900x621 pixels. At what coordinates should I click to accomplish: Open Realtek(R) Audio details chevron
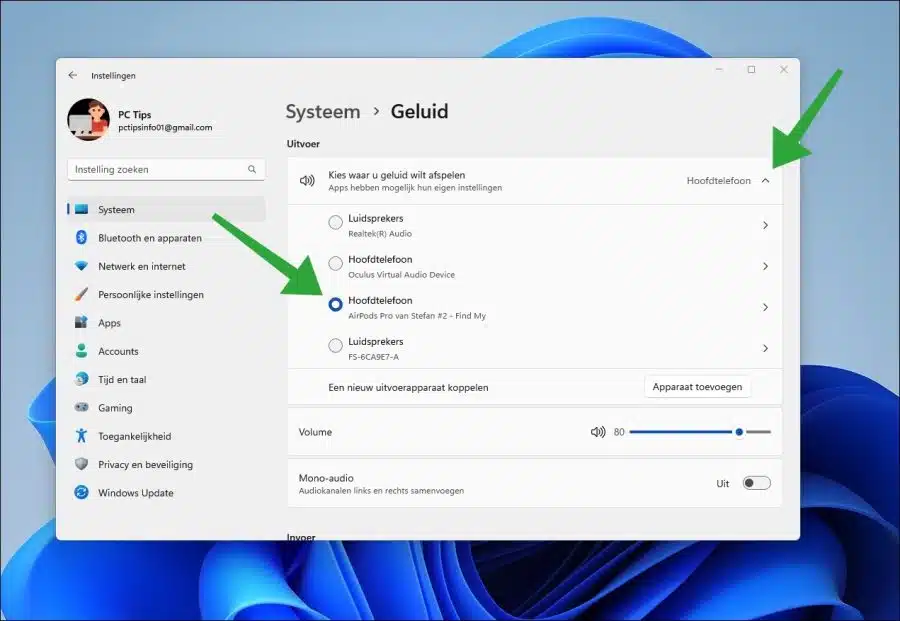coord(765,225)
